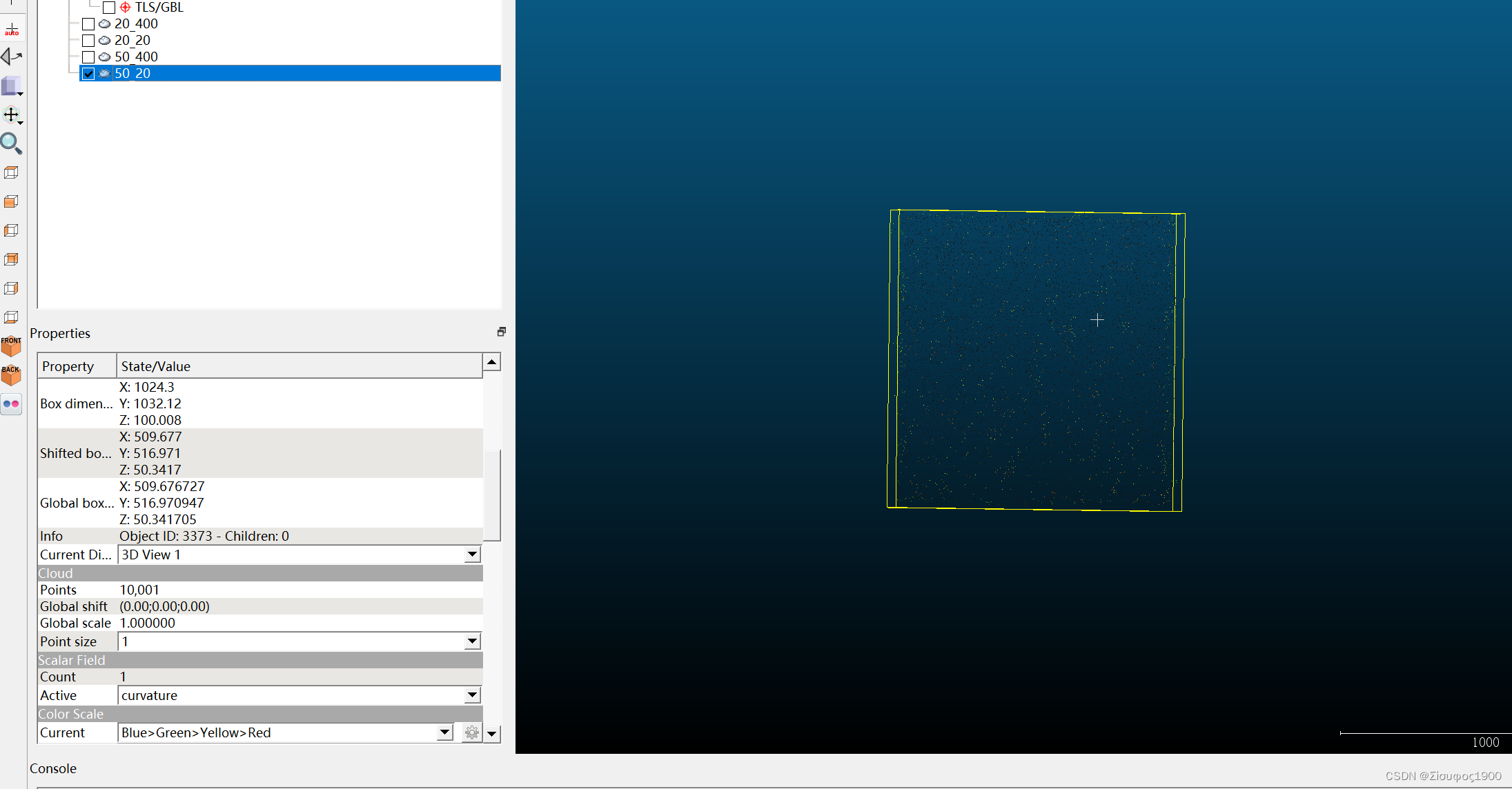Expand the Active scalar field curvature dropdown
The image size is (1512, 789).
pos(472,695)
